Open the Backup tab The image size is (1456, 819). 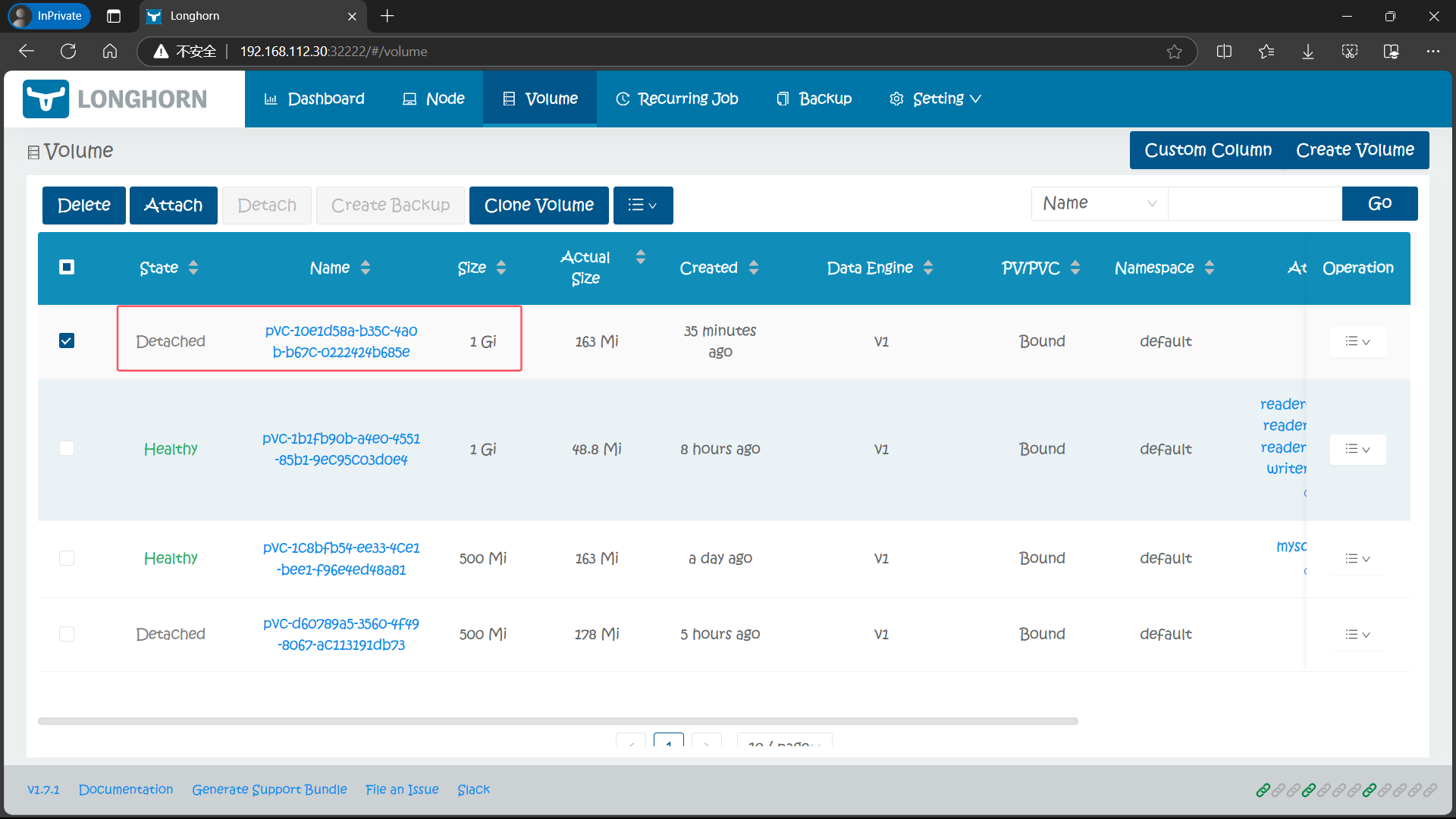coord(814,99)
